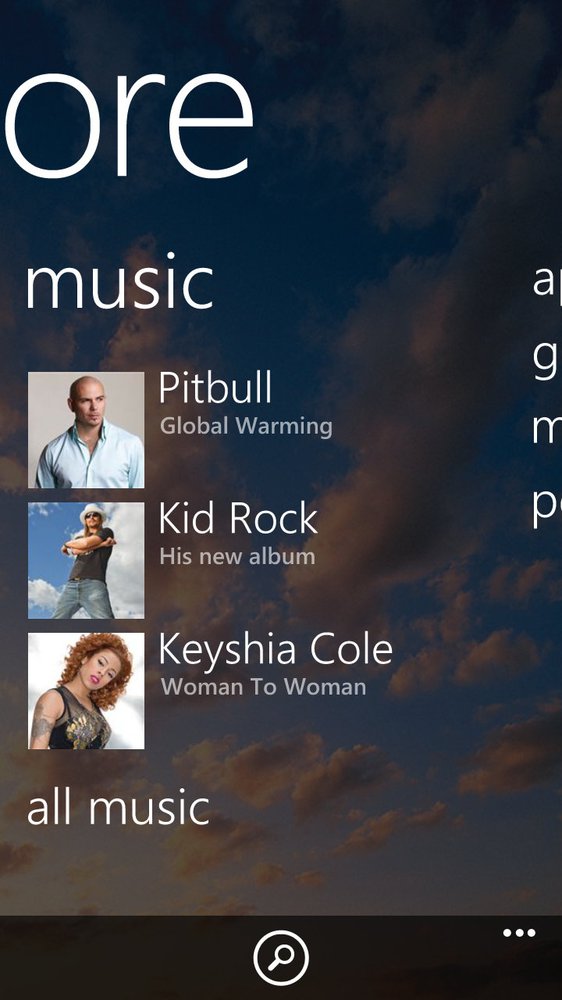Click the large Store page title
Viewport: 562px width, 1000px height.
pyautogui.click(x=129, y=122)
